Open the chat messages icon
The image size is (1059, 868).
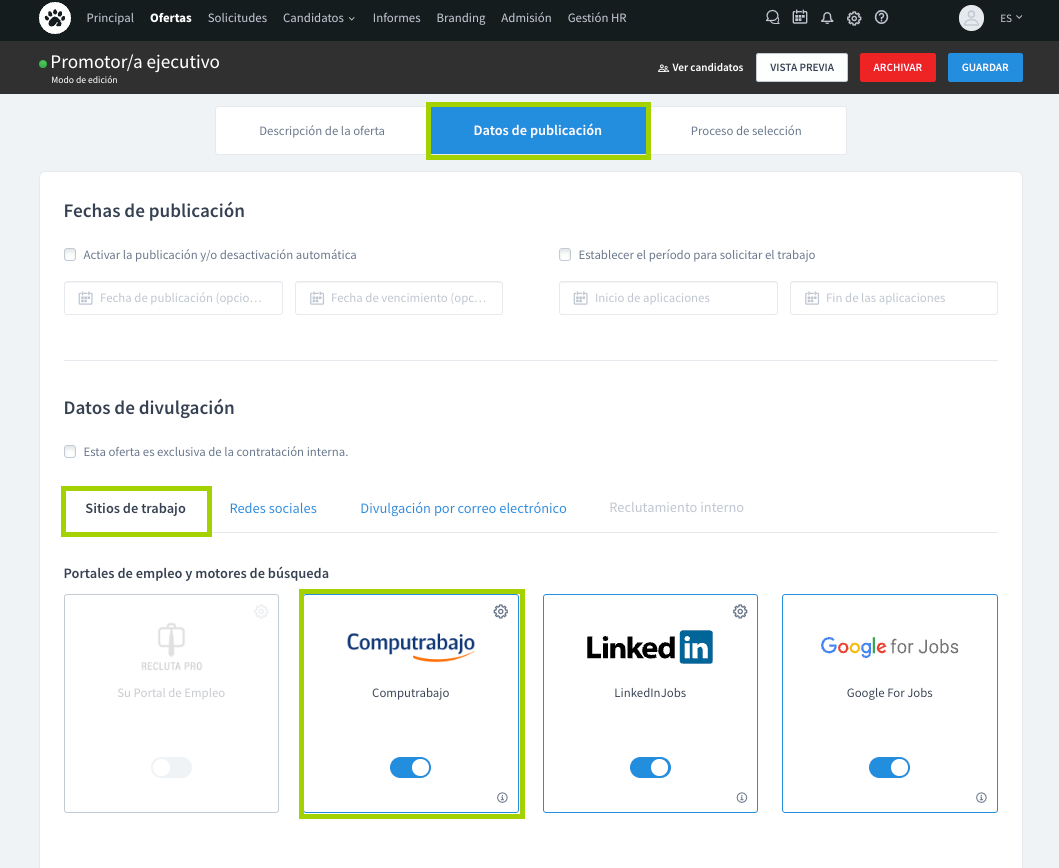(x=772, y=18)
